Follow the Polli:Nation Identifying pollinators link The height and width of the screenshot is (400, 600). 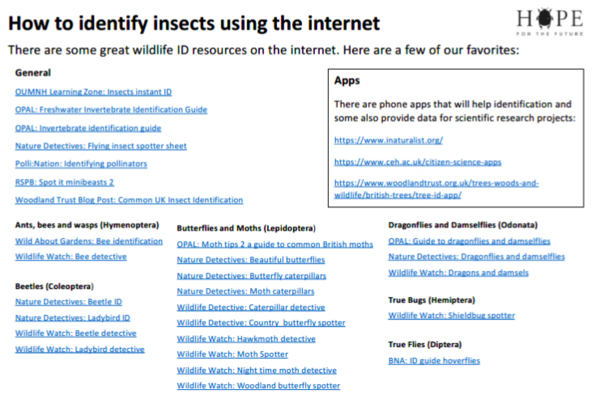(81, 164)
